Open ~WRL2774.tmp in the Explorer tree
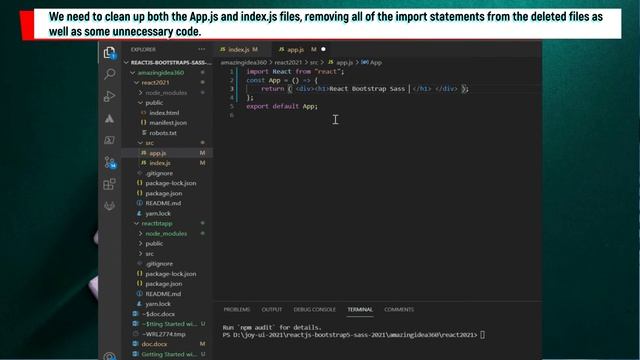Image resolution: width=640 pixels, height=360 pixels. click(168, 334)
